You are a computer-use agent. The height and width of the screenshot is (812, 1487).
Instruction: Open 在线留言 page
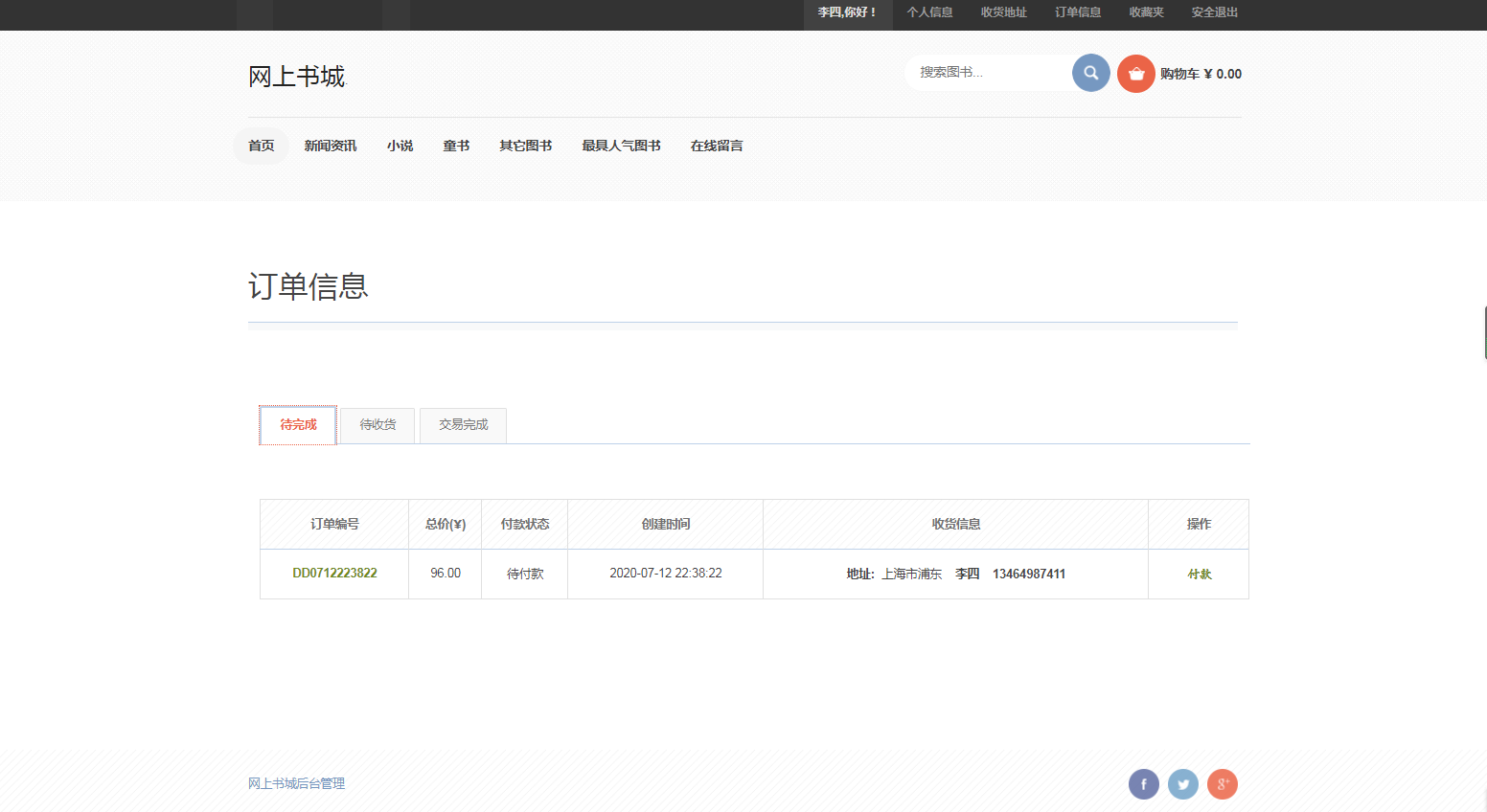717,146
